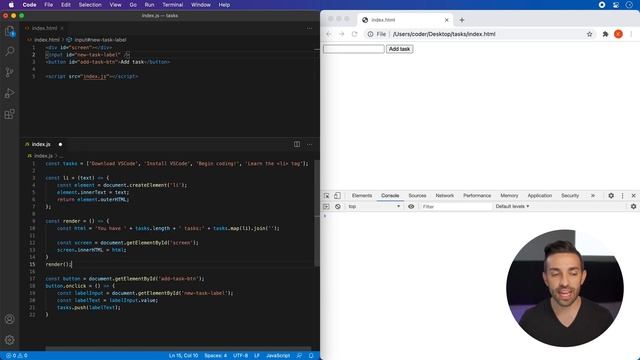Open Chrome extensions puzzle icon

pyautogui.click(x=605, y=34)
